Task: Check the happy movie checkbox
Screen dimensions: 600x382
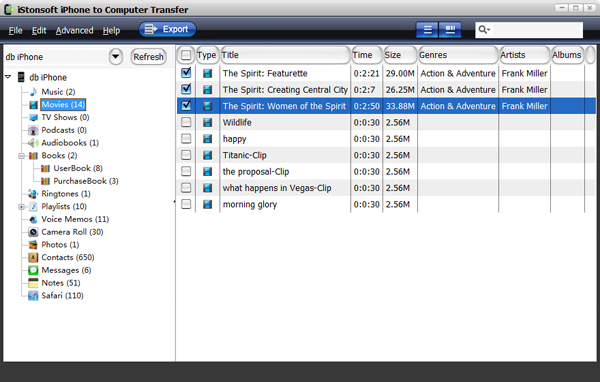Action: [x=186, y=138]
